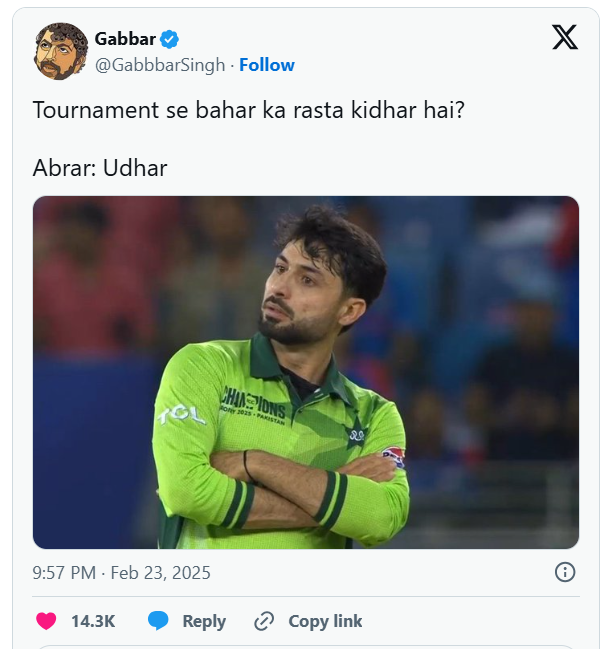Image resolution: width=606 pixels, height=649 pixels.
Task: Select the Copy link text
Action: 325,621
